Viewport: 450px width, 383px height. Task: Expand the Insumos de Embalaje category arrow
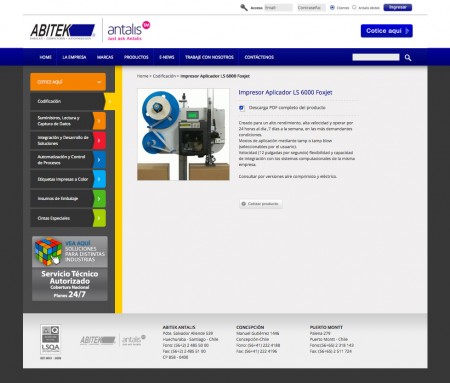tap(99, 199)
